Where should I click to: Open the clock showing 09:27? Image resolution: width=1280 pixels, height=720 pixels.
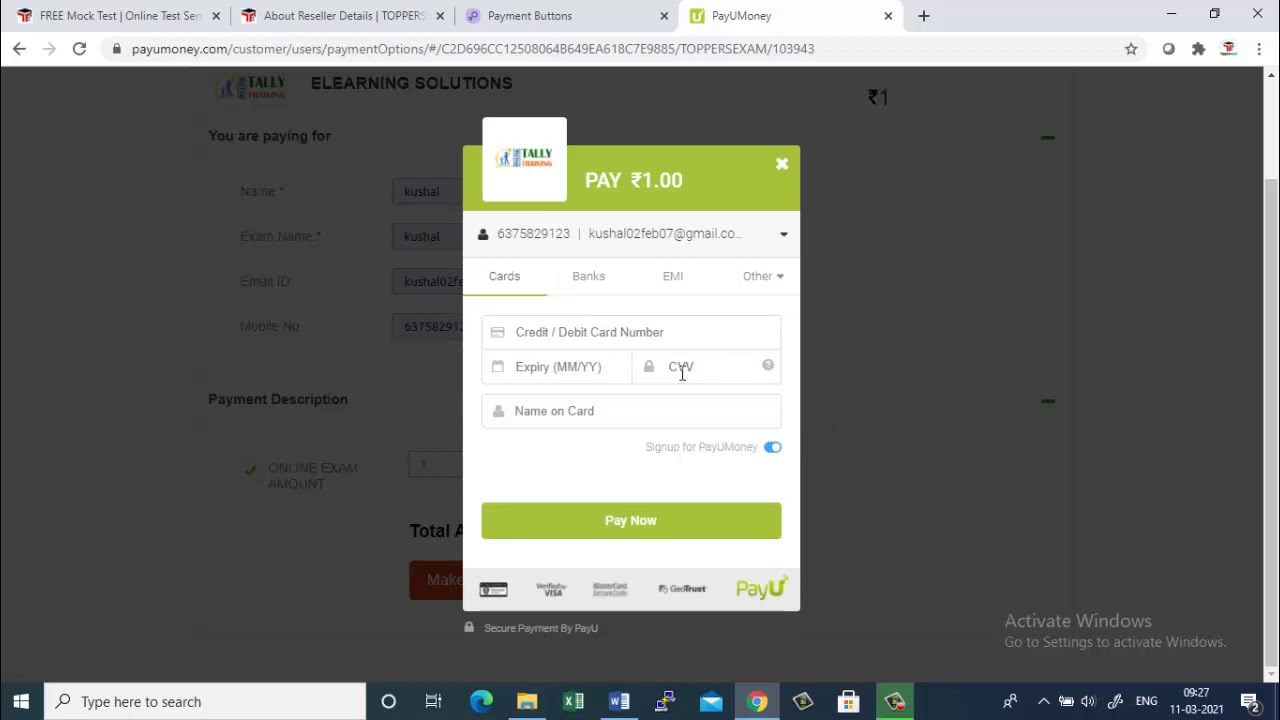(1196, 701)
